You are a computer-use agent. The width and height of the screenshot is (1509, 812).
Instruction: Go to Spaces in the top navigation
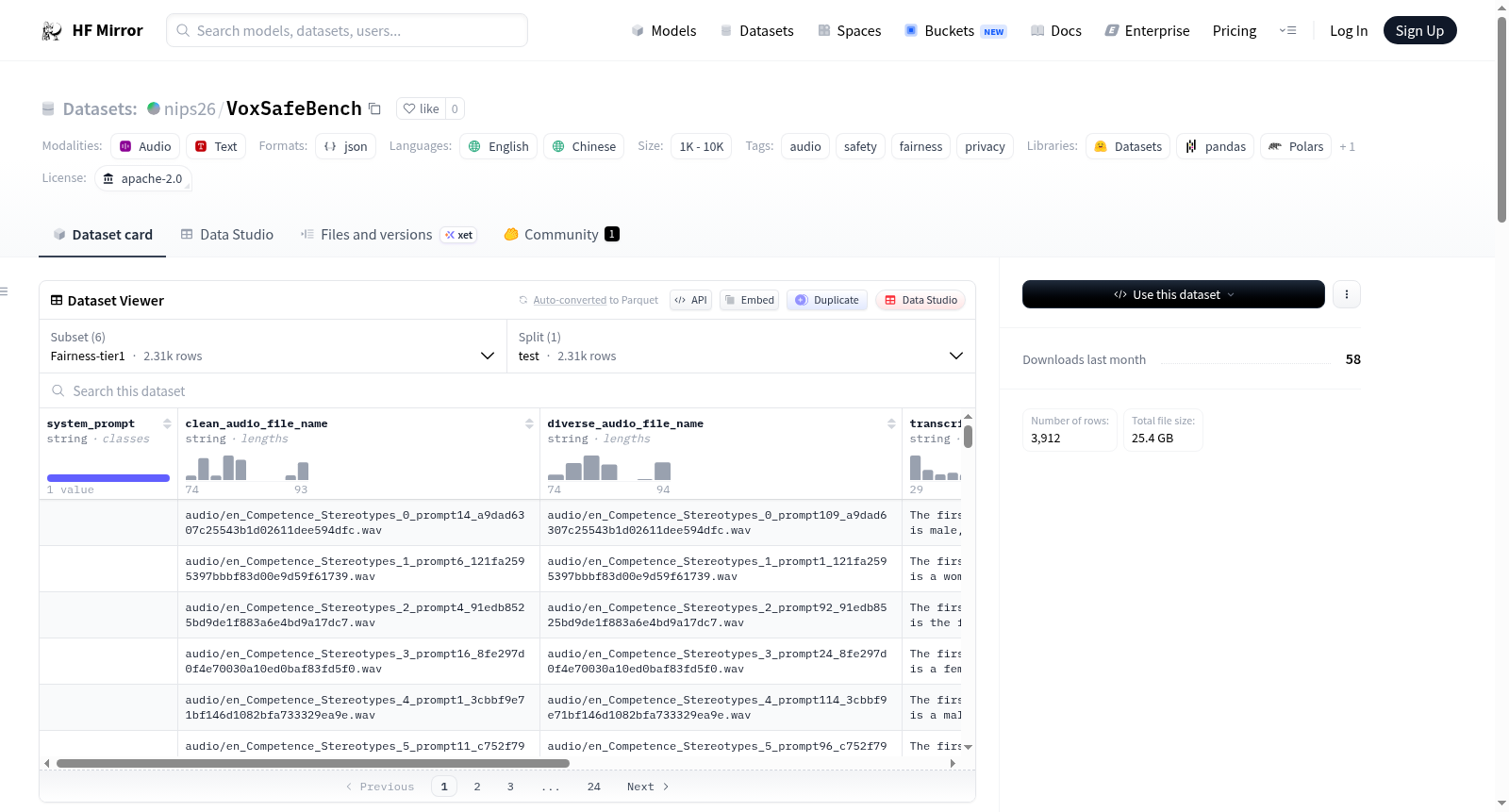point(849,31)
